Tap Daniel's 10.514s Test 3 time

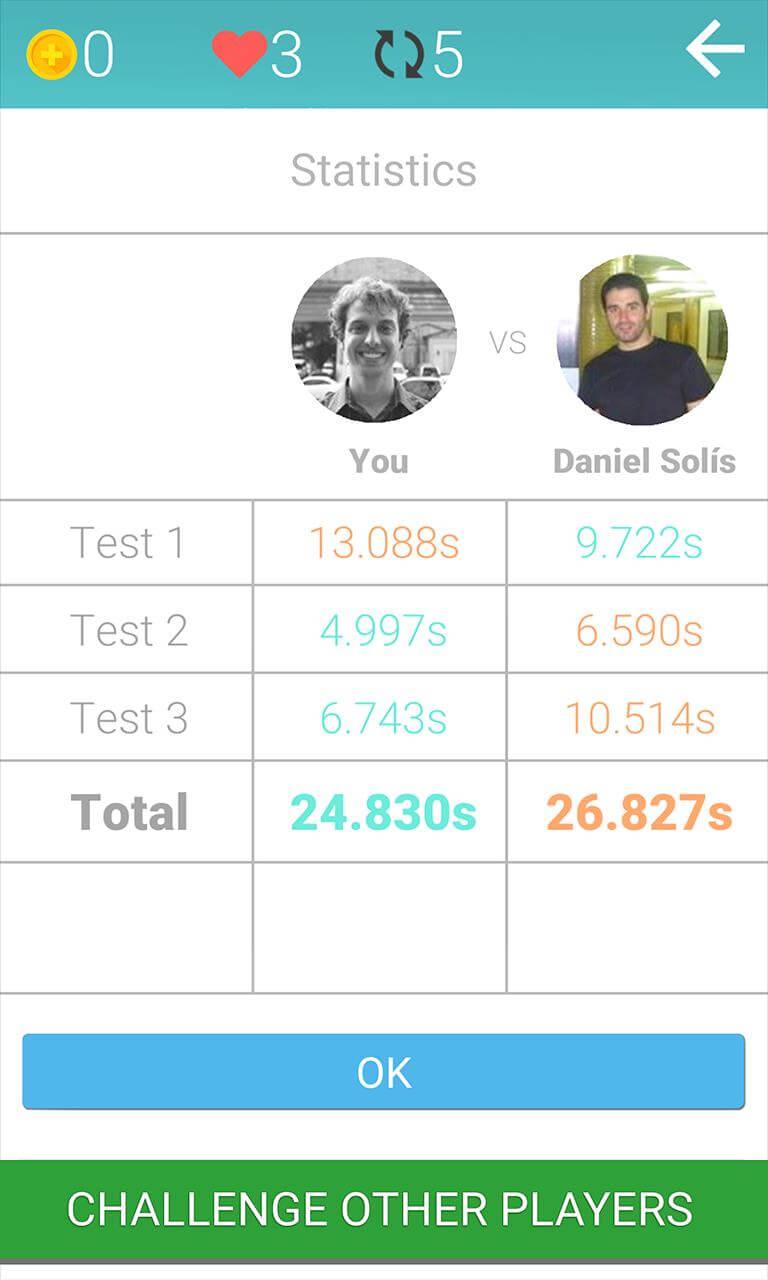tap(640, 718)
